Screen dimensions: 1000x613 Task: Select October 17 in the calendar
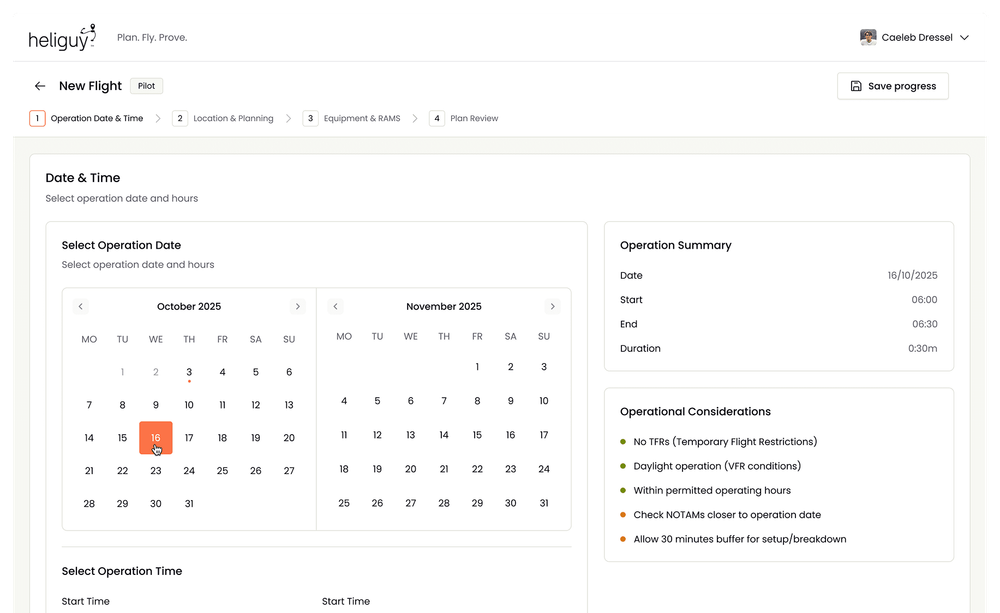pyautogui.click(x=189, y=438)
